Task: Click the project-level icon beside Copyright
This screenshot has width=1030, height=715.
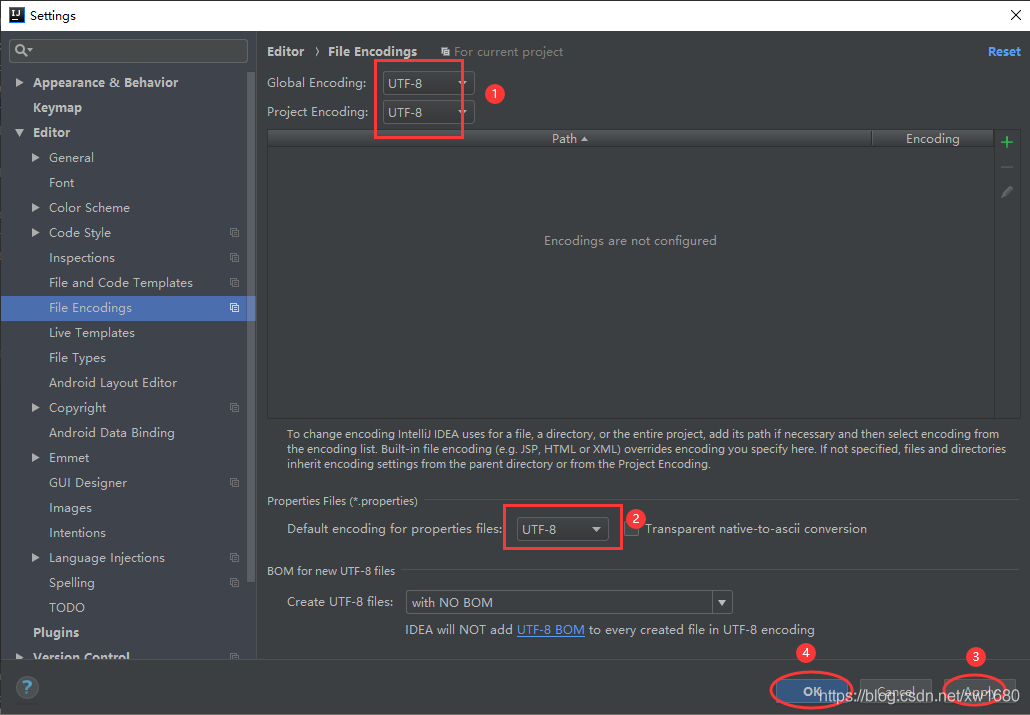Action: click(235, 407)
